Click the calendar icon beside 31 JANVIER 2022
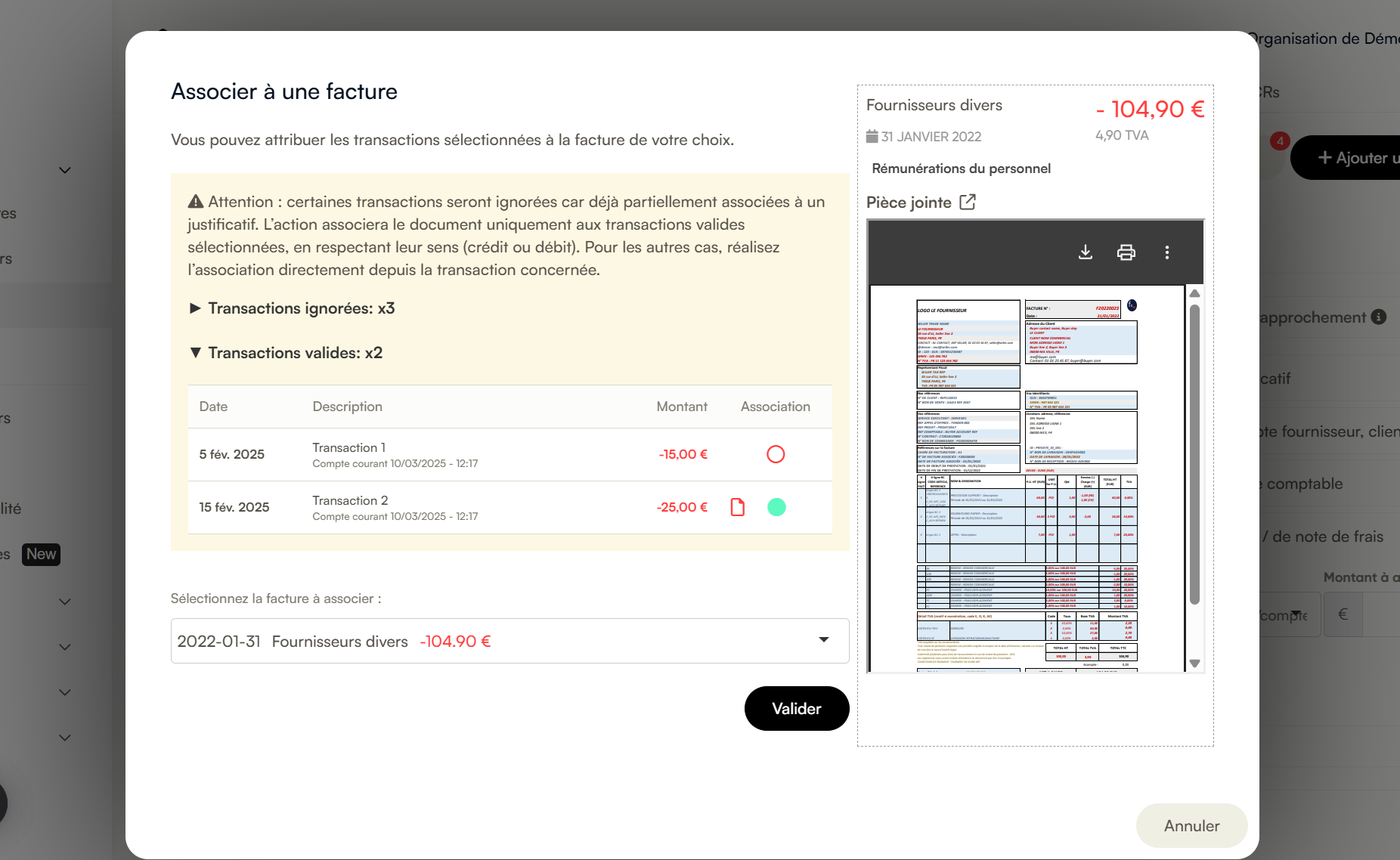The height and width of the screenshot is (860, 1400). point(872,136)
